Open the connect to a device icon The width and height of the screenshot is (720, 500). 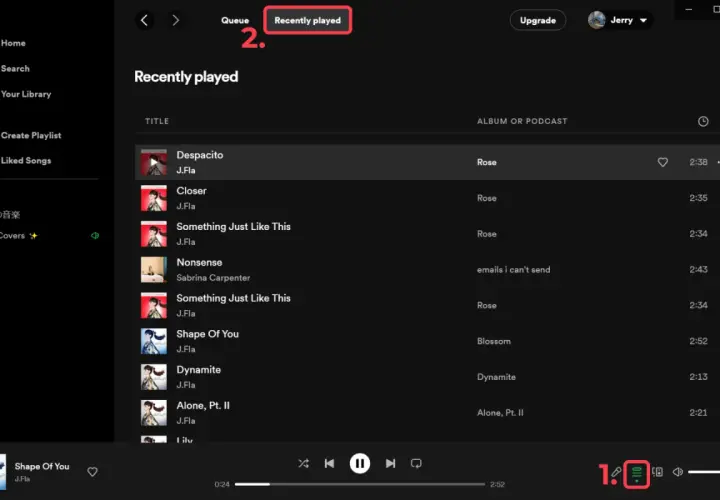tap(658, 472)
